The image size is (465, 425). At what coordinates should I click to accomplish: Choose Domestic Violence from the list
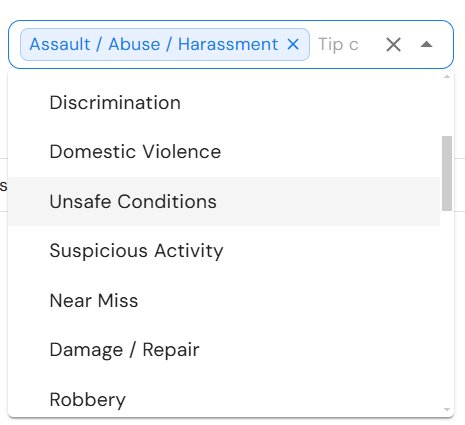224,152
